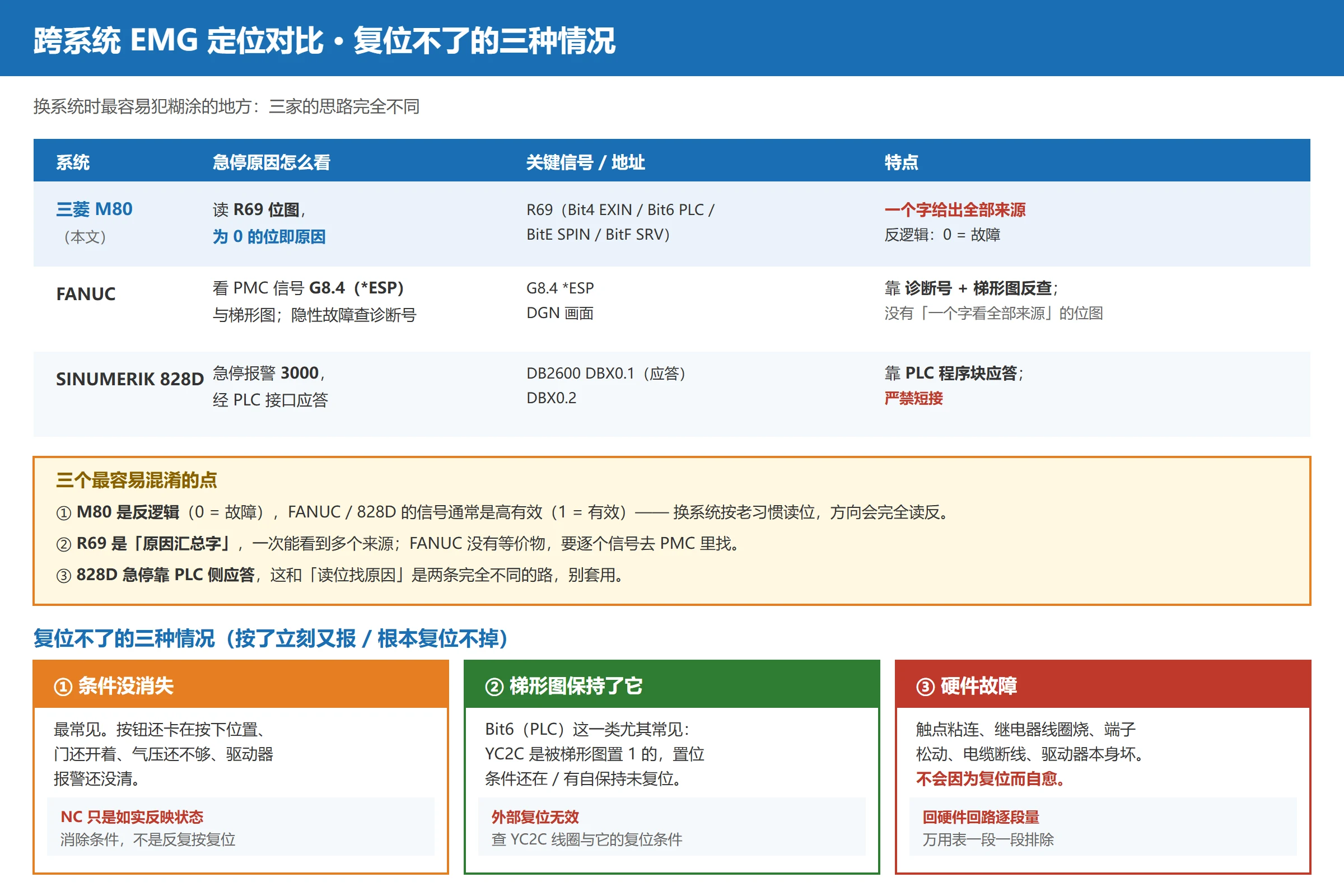The width and height of the screenshot is (1344, 896).
Task: Click the red text 一个字给出全部来源
Action: point(955,209)
